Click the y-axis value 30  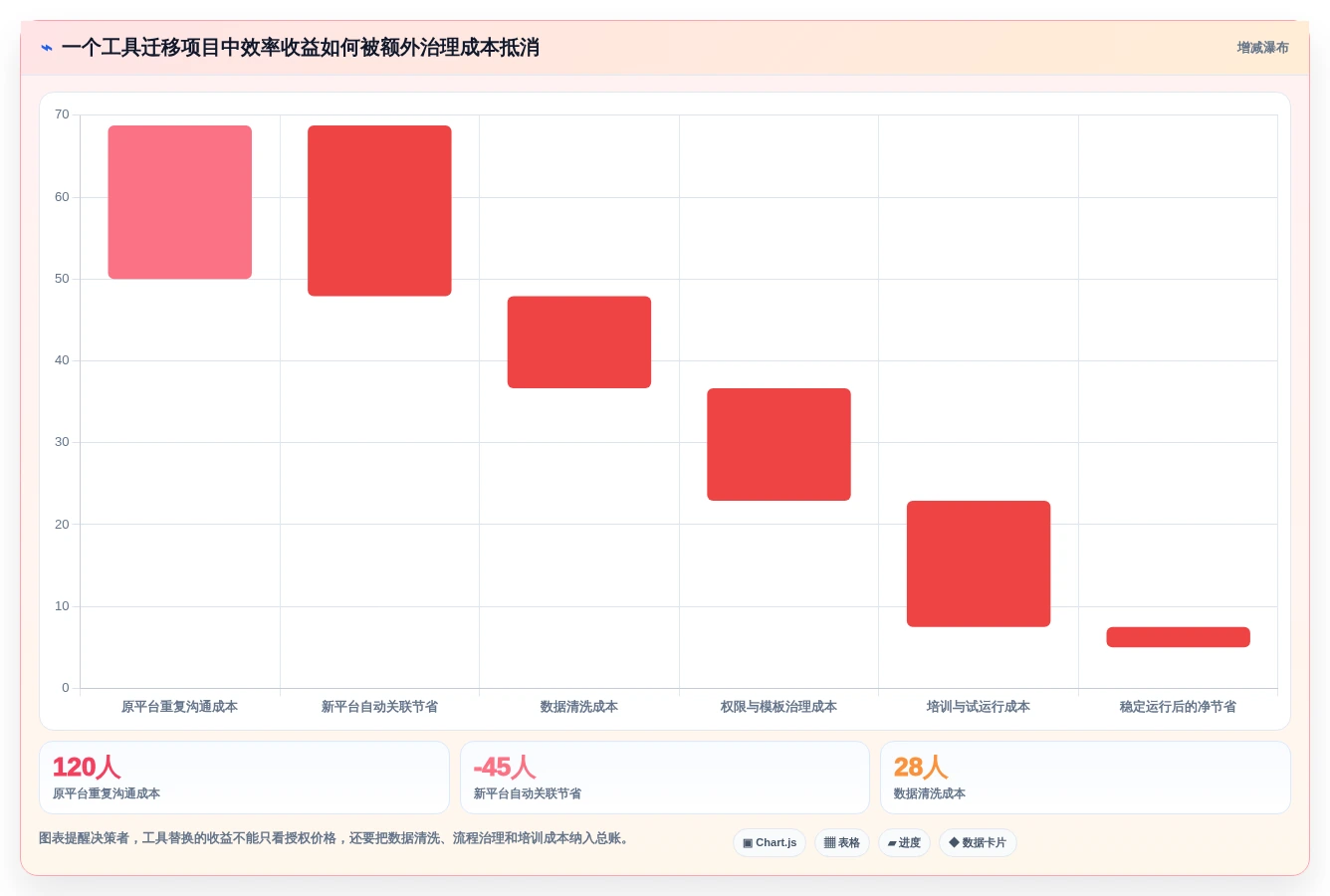coord(62,442)
